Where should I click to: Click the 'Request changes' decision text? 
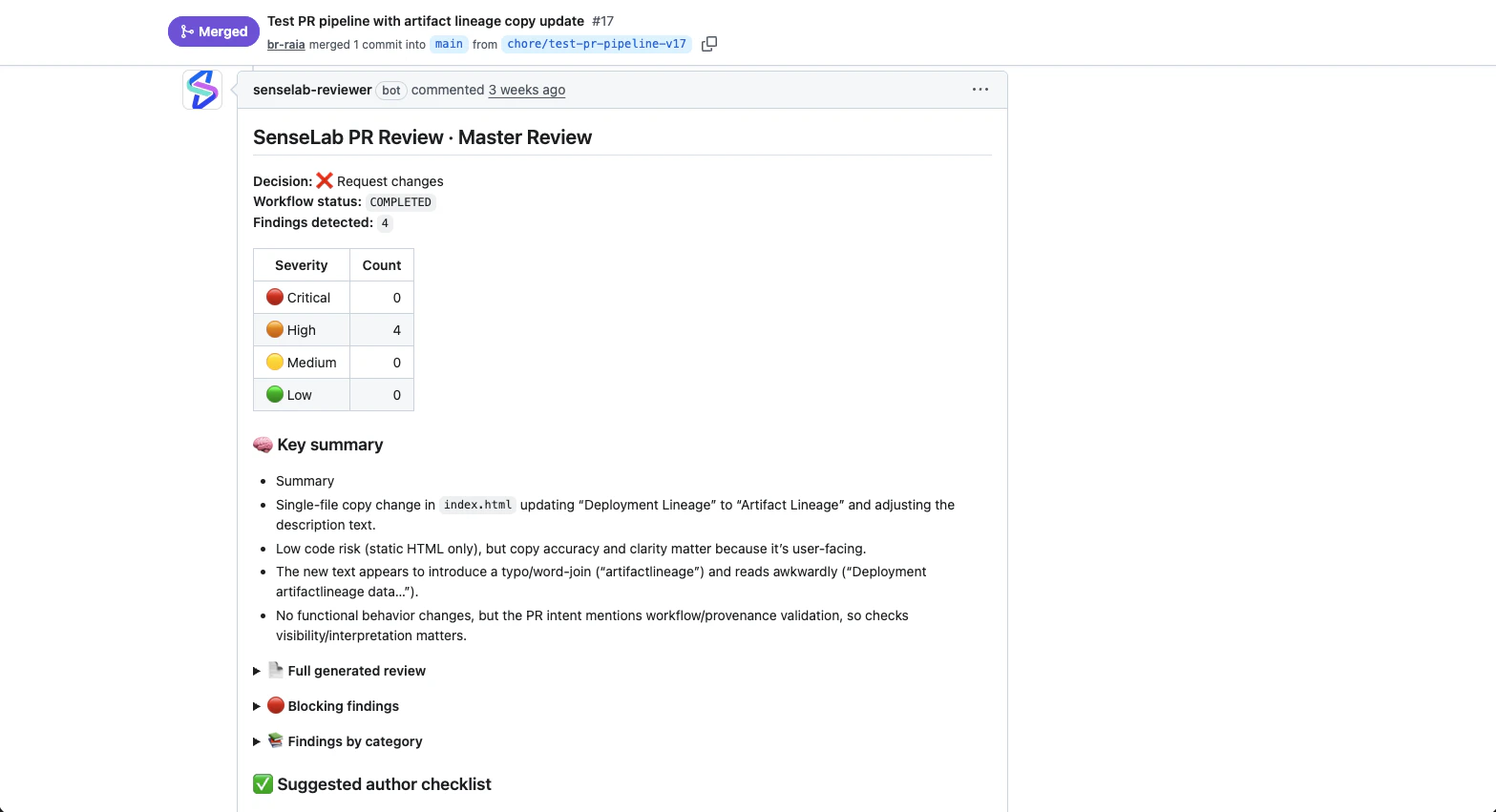click(x=390, y=181)
